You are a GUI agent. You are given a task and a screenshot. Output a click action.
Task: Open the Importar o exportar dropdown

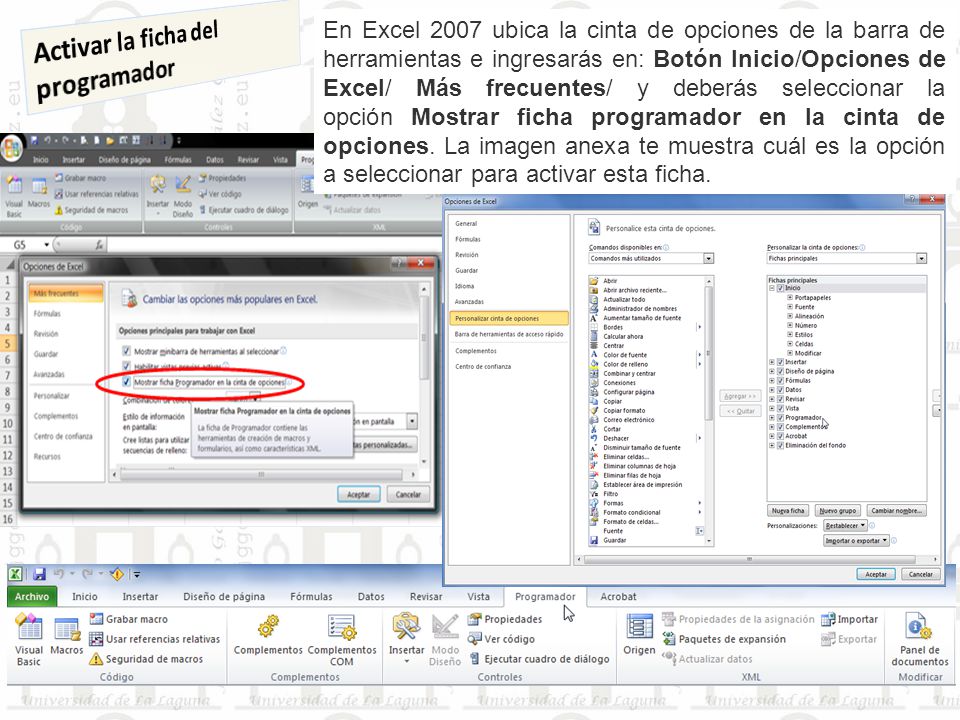pyautogui.click(x=856, y=541)
